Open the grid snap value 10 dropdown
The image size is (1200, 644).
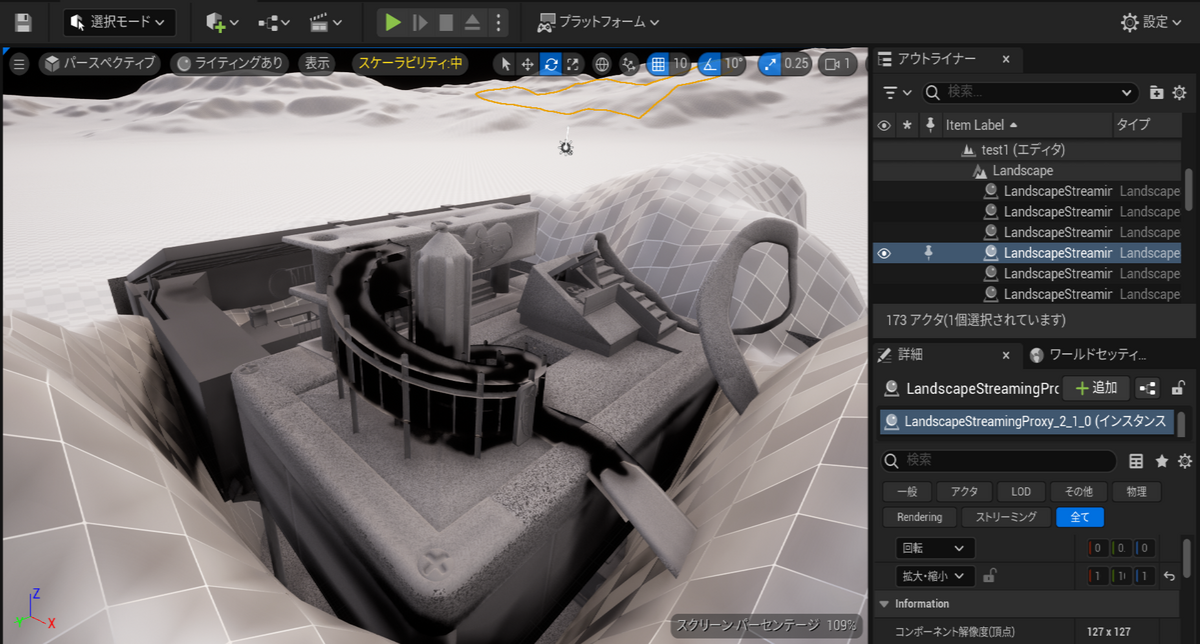680,64
